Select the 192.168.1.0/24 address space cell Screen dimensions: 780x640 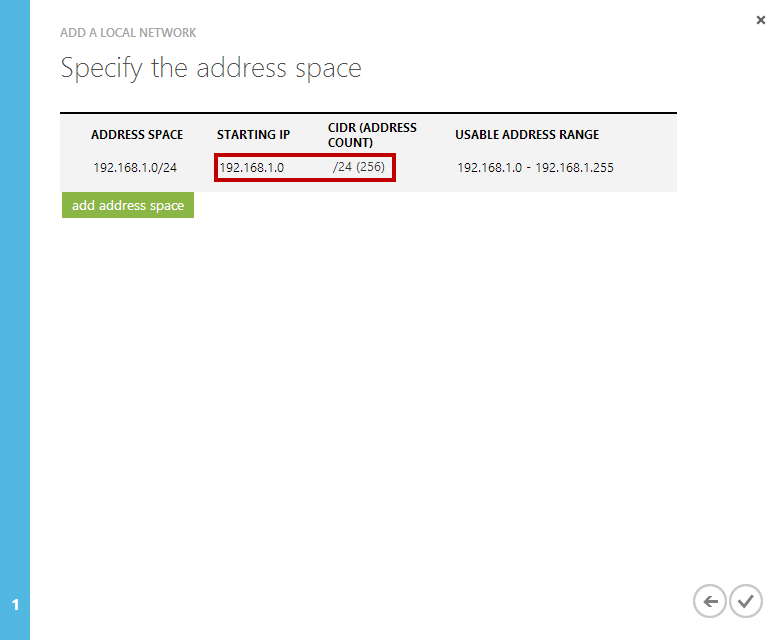coord(135,168)
